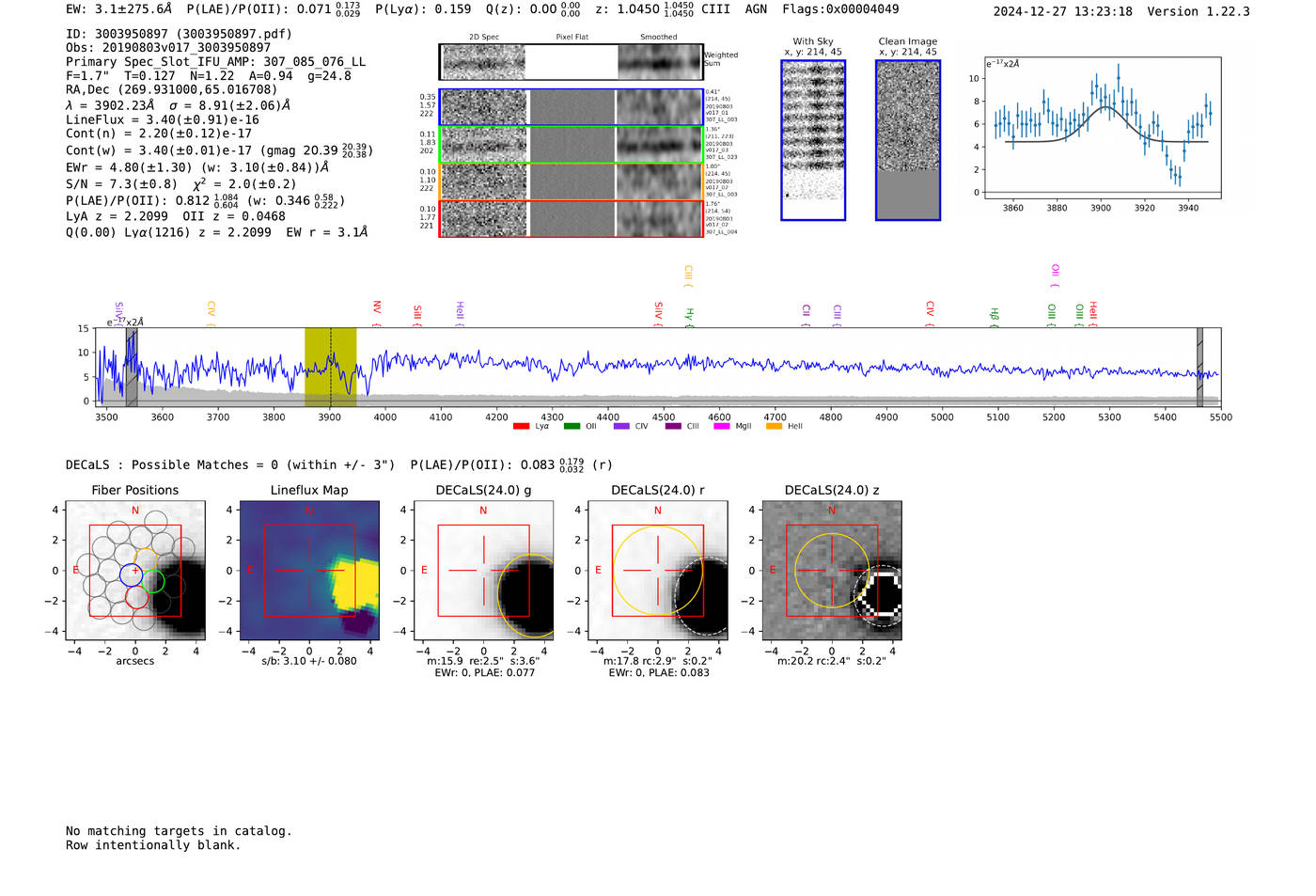
Task: Click the Flags:0x00004049 text
Action: tap(840, 9)
